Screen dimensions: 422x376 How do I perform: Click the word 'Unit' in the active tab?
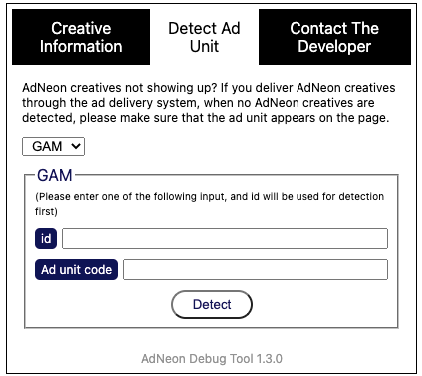204,46
